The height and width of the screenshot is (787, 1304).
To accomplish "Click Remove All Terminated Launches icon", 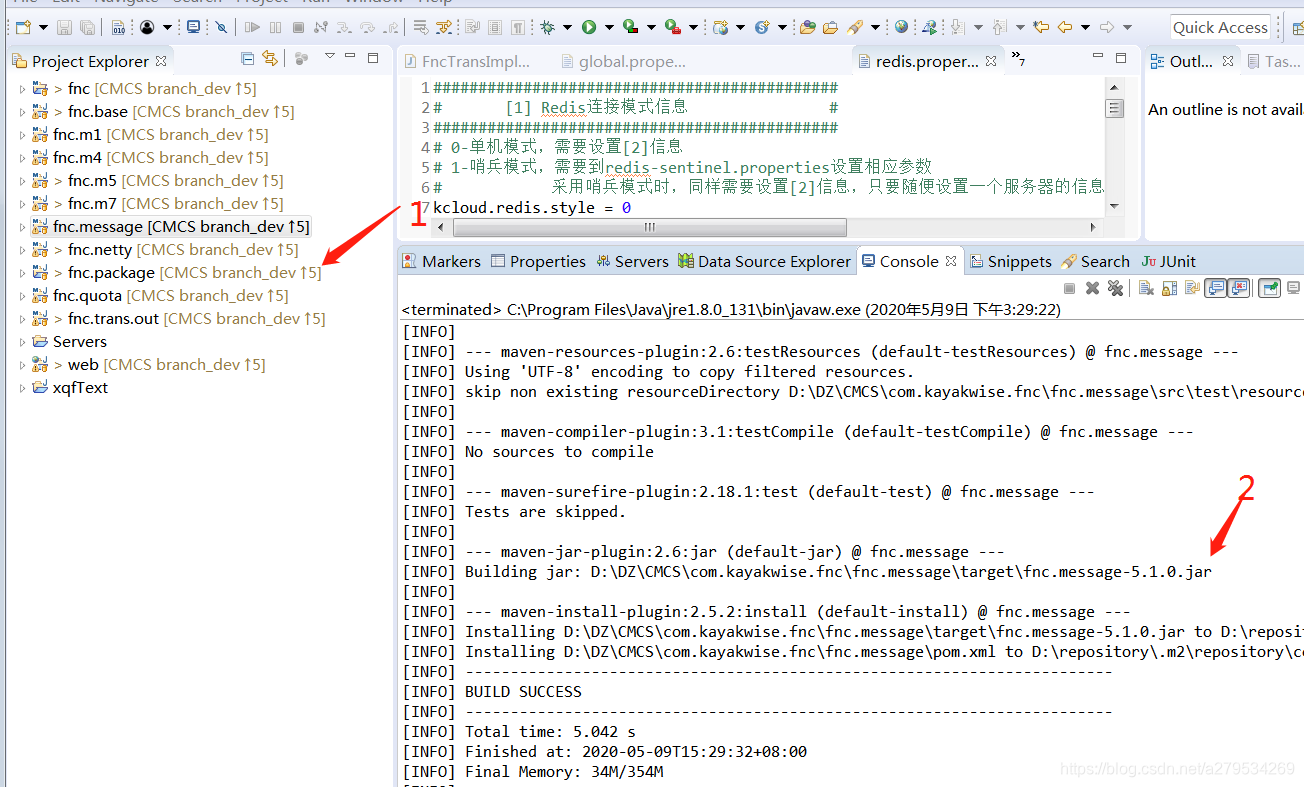I will [x=1115, y=288].
